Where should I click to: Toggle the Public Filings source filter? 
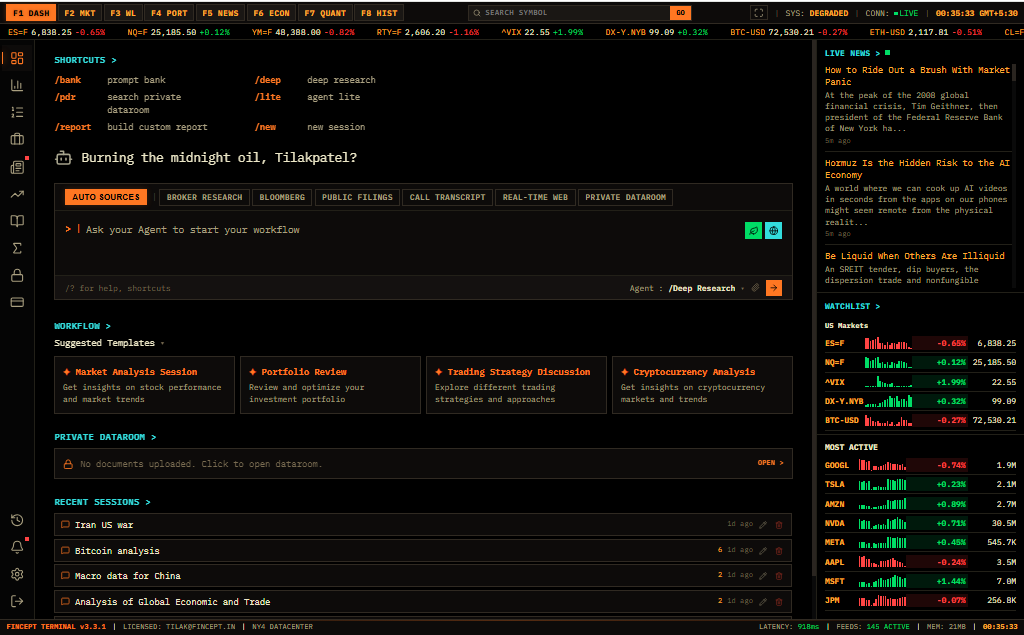pos(357,197)
